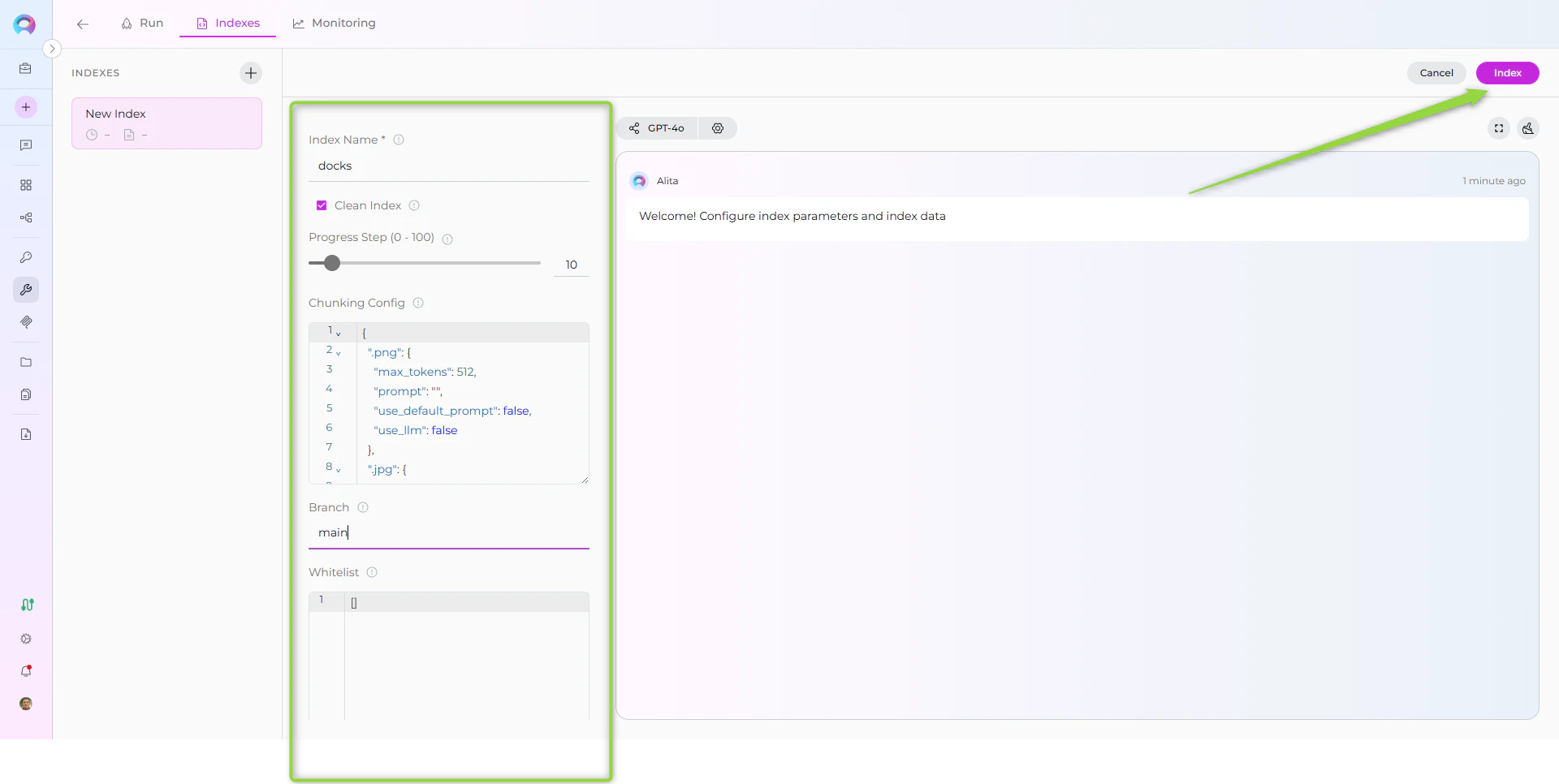Image resolution: width=1559 pixels, height=784 pixels.
Task: Click the clear chat broom icon
Action: (1528, 128)
